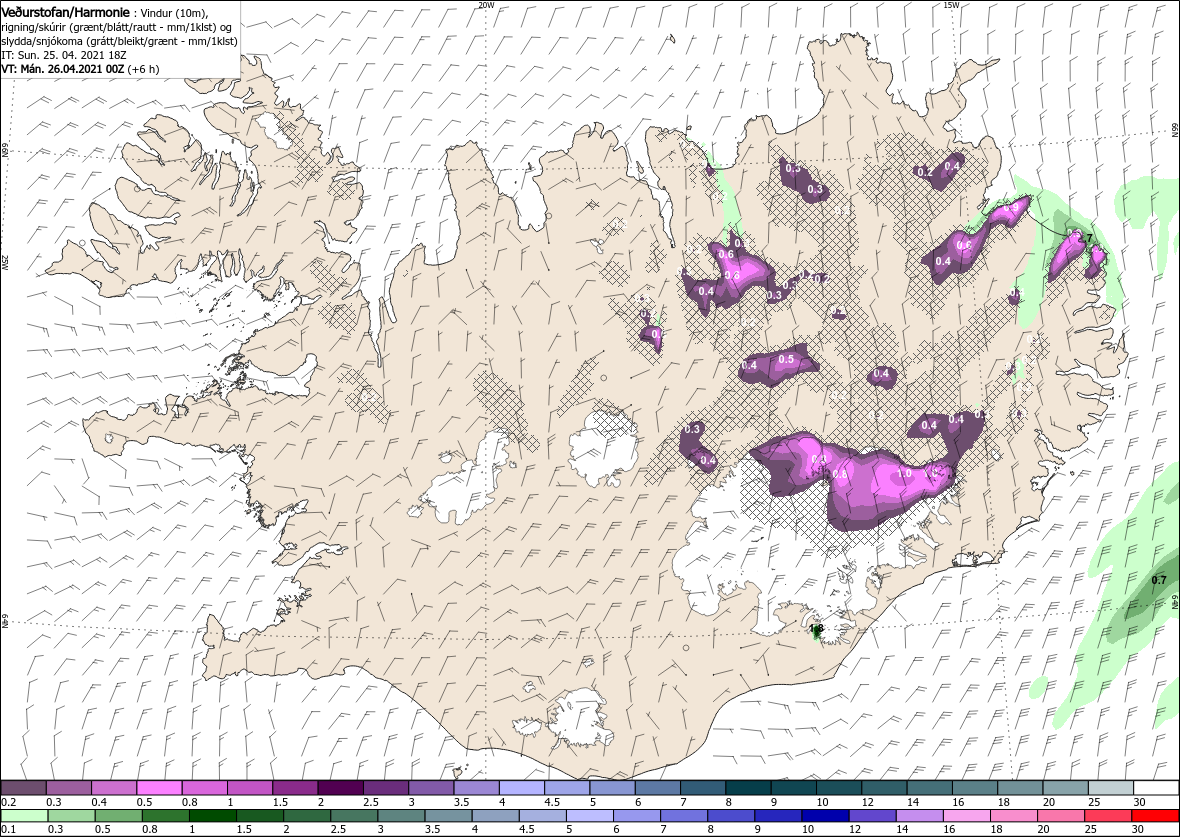1180x837 pixels.
Task: Pick upper legend swatch starting at 3.5
Action: coord(476,788)
